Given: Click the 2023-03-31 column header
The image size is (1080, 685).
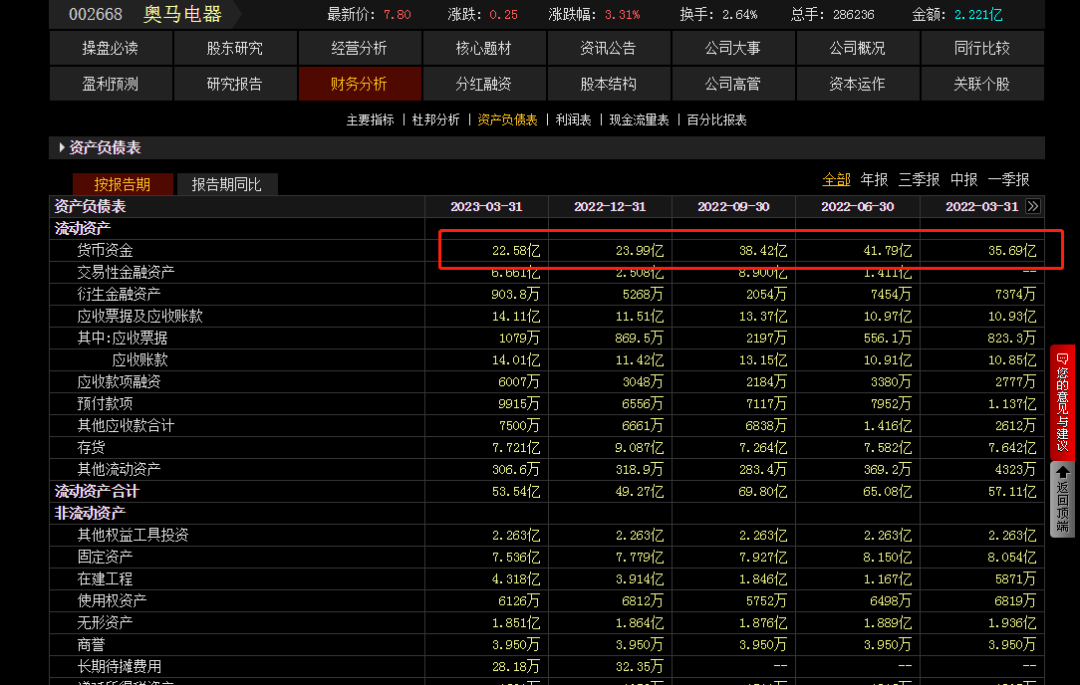Looking at the screenshot, I should pyautogui.click(x=486, y=207).
